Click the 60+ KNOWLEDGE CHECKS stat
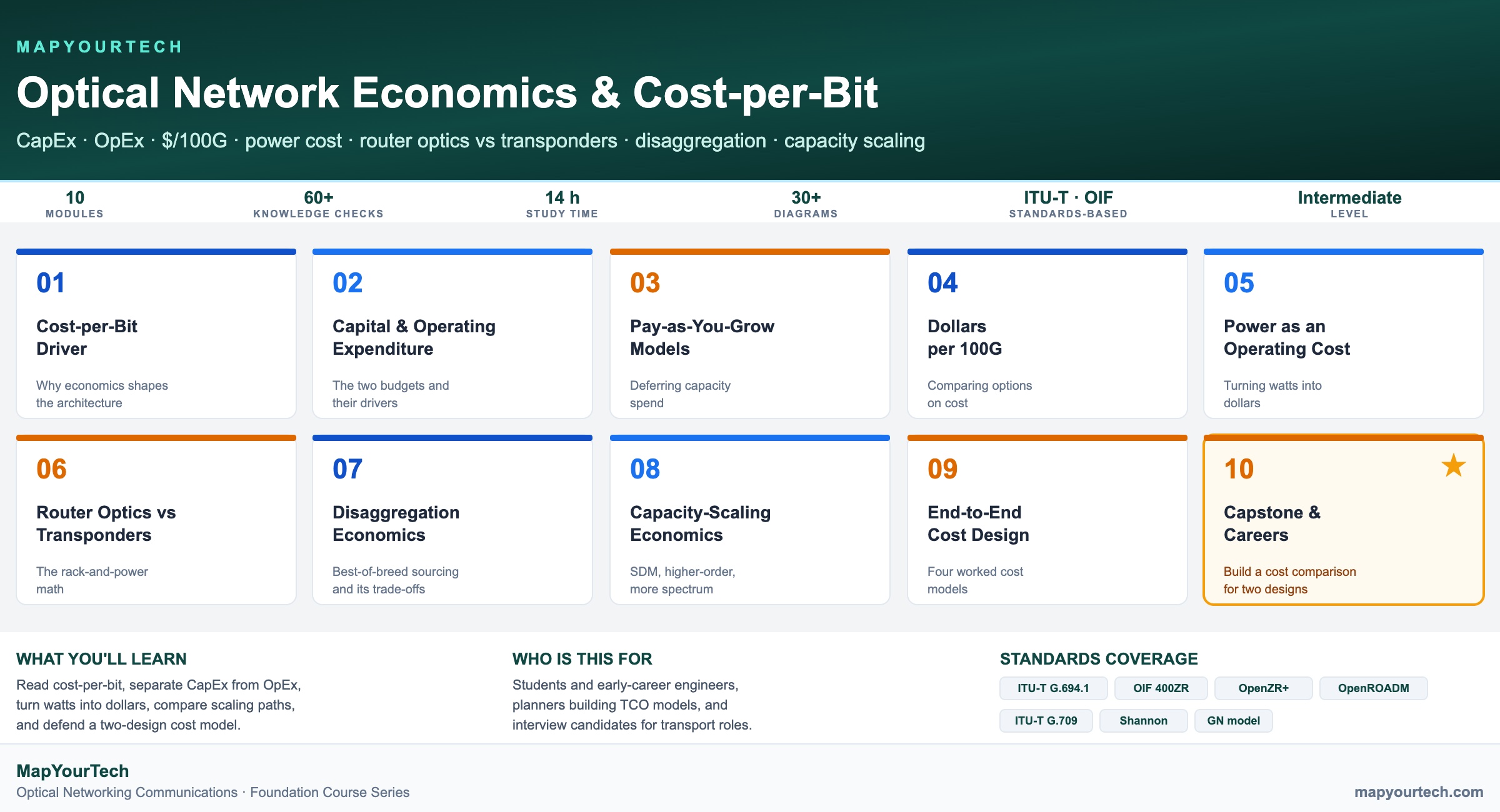 tap(319, 204)
